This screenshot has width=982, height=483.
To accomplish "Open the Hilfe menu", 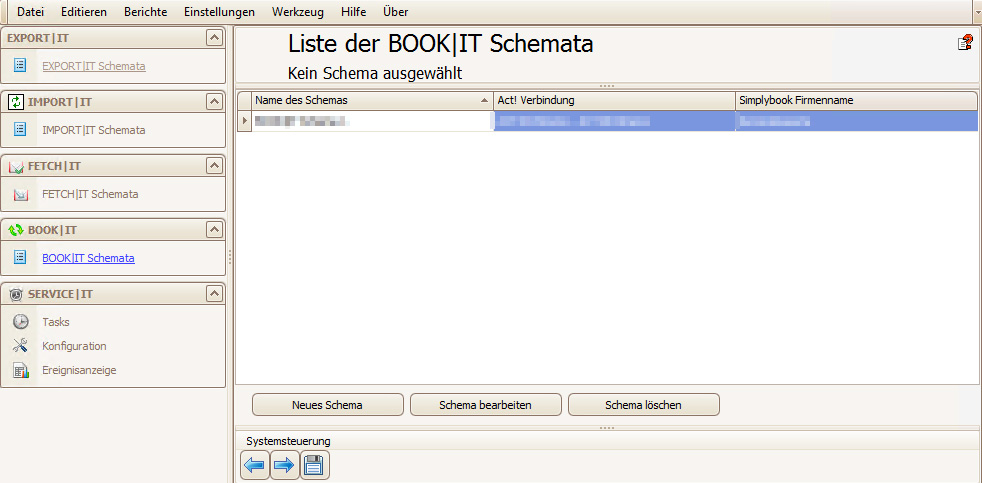I will pos(353,12).
